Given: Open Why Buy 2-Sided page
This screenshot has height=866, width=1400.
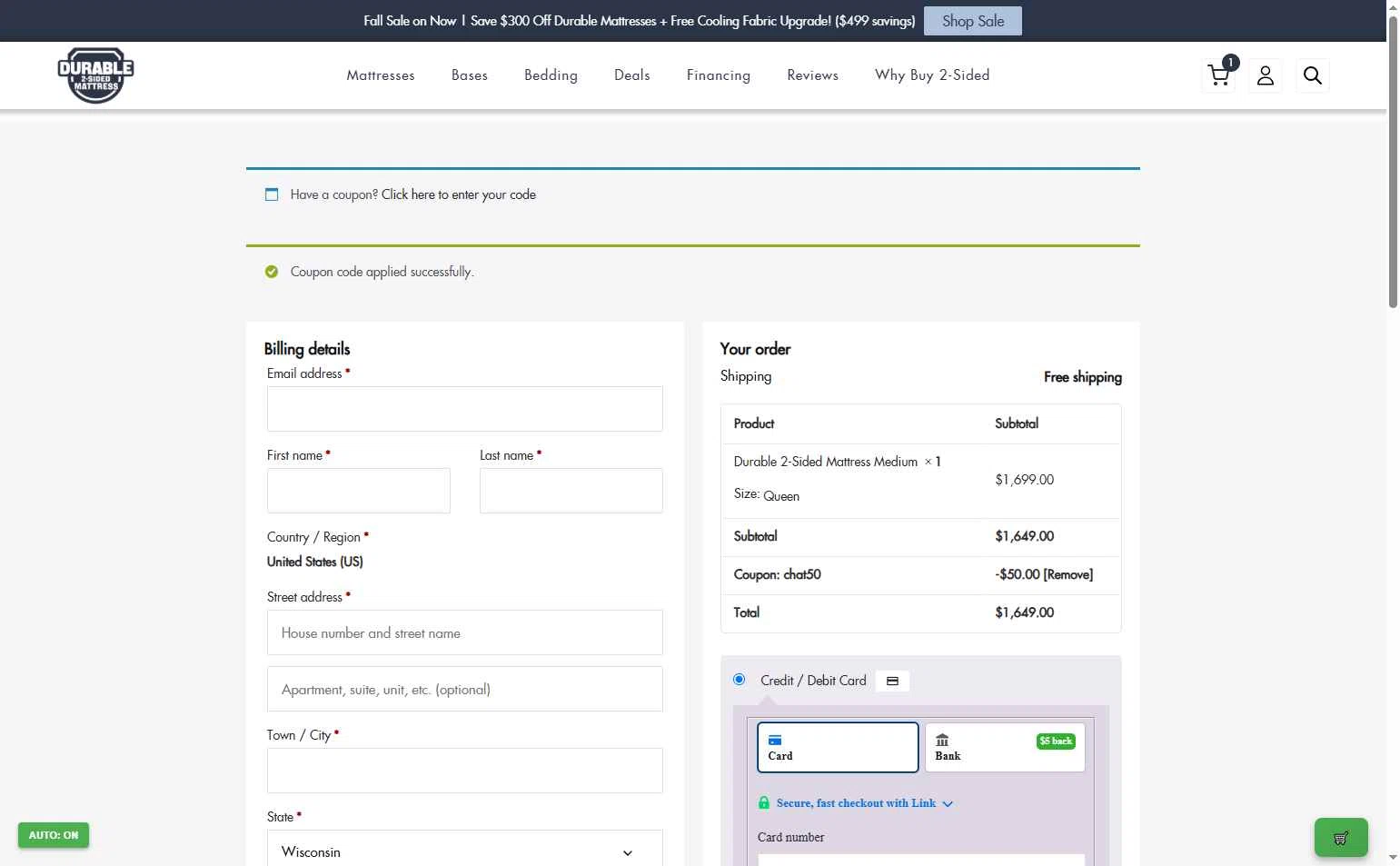Looking at the screenshot, I should 932,75.
